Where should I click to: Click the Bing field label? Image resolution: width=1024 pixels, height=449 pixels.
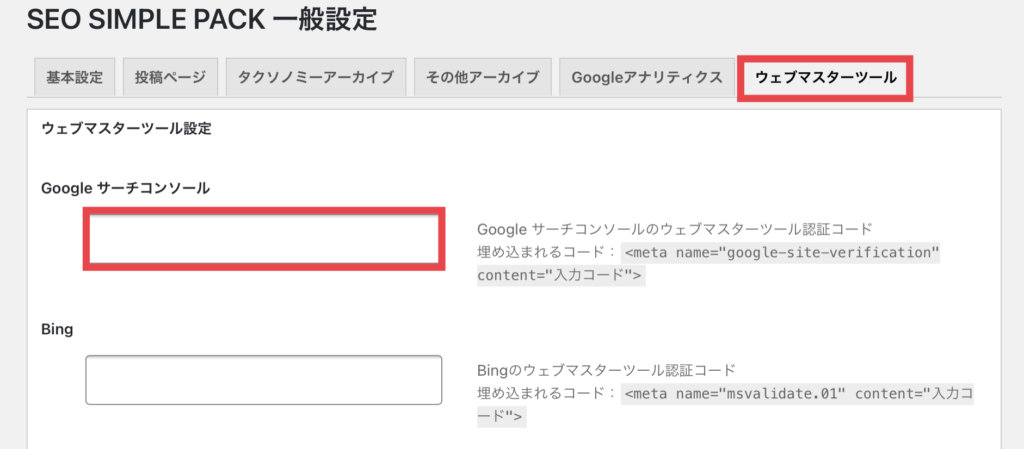point(57,330)
